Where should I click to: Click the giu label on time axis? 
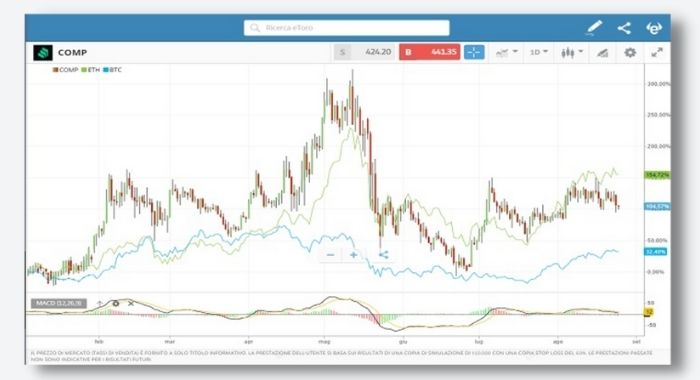(x=403, y=342)
